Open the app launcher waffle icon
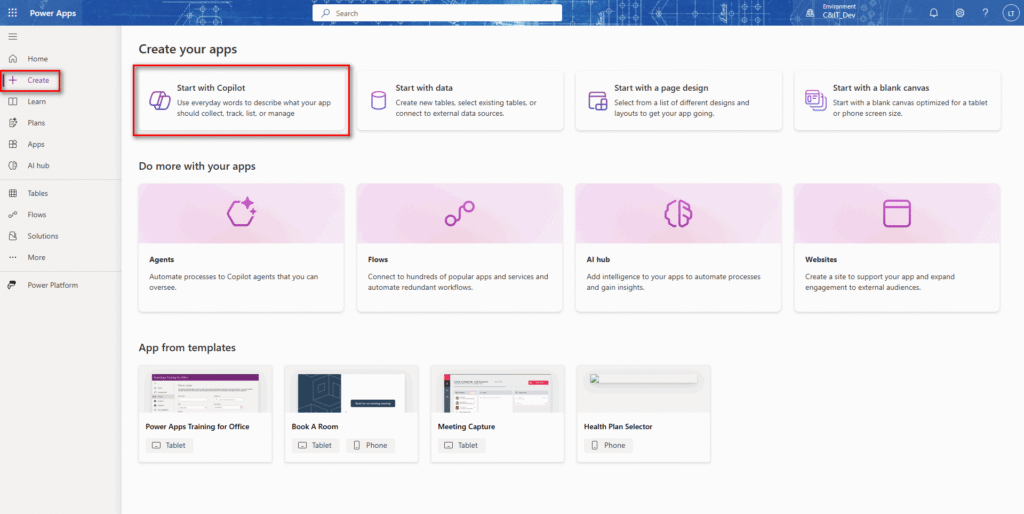The image size is (1024, 514). click(12, 13)
